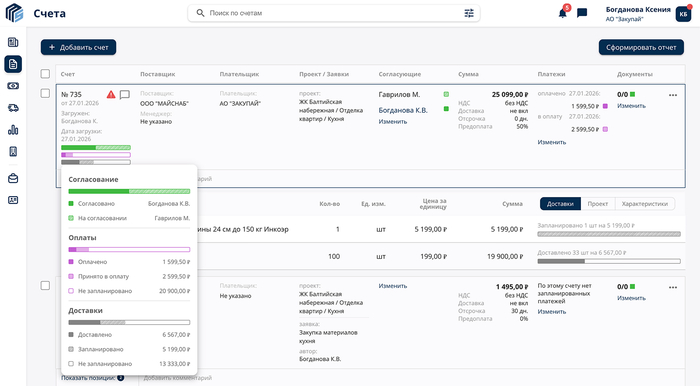Click the 19 900,00 ₽ item sum
The image size is (700, 386).
click(505, 257)
